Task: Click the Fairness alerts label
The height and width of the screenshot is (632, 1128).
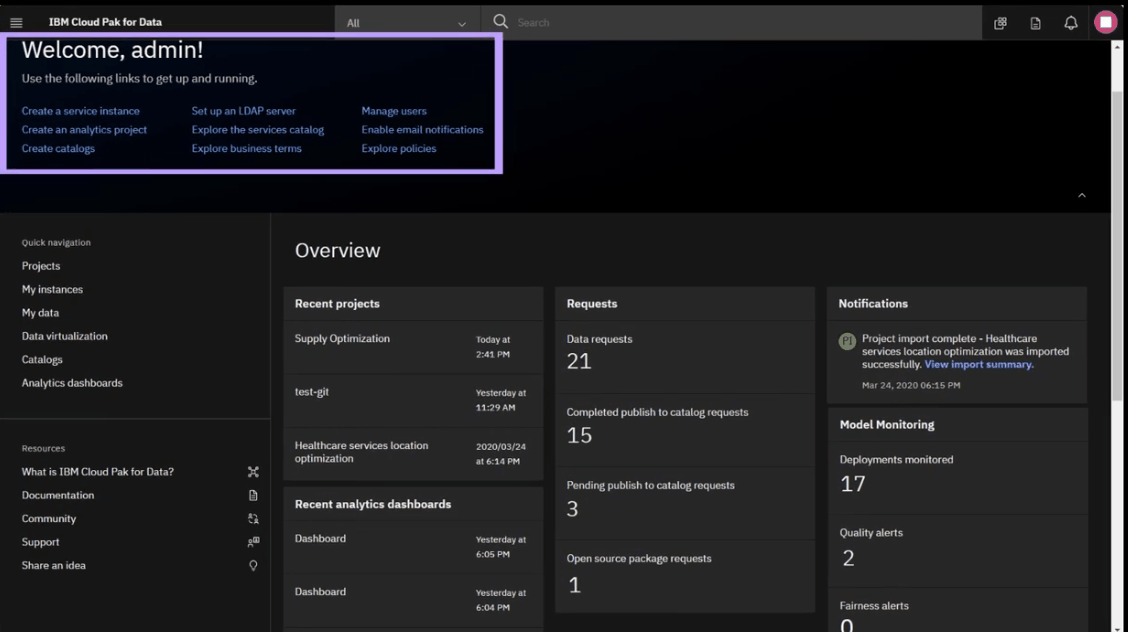Action: 874,605
